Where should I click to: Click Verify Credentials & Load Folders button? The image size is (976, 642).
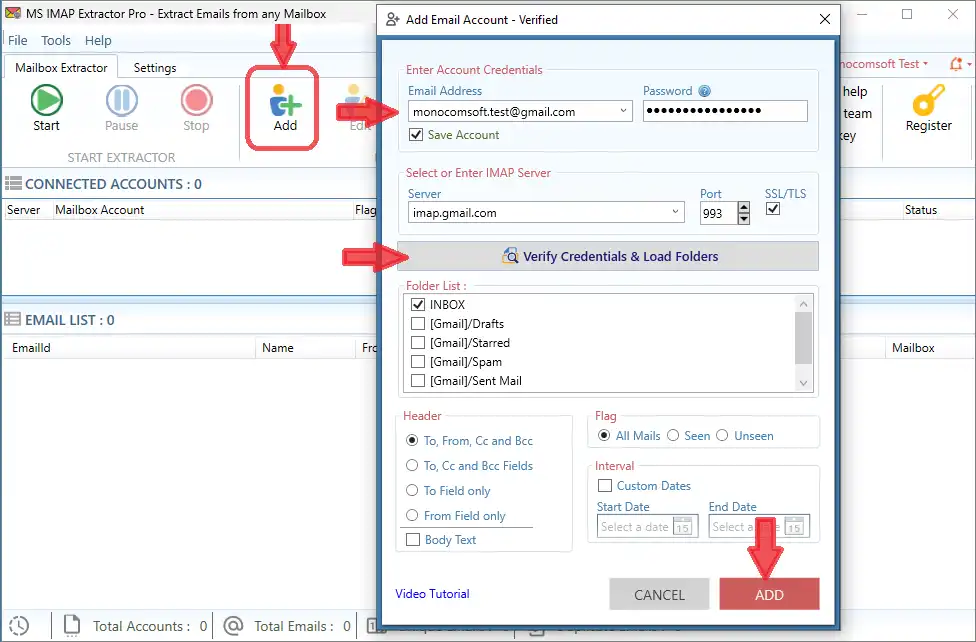(608, 256)
